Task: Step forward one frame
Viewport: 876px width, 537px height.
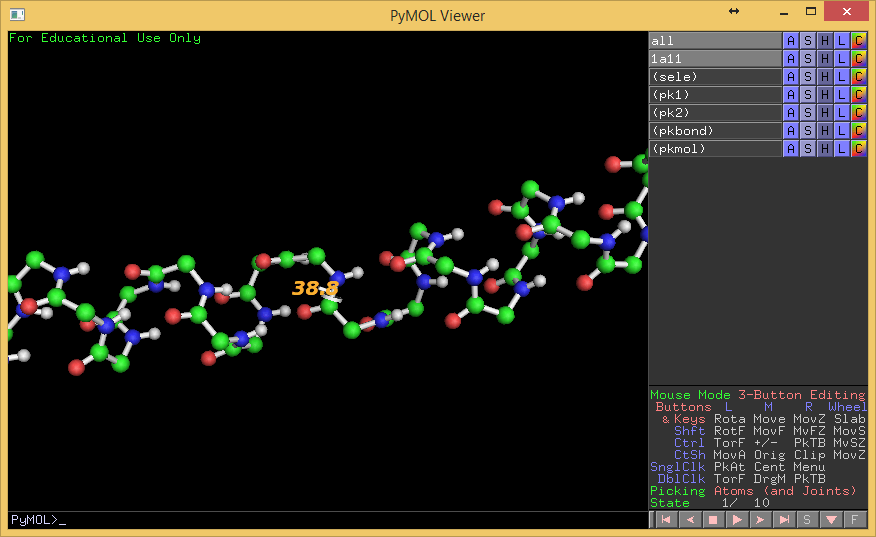Action: [761, 520]
